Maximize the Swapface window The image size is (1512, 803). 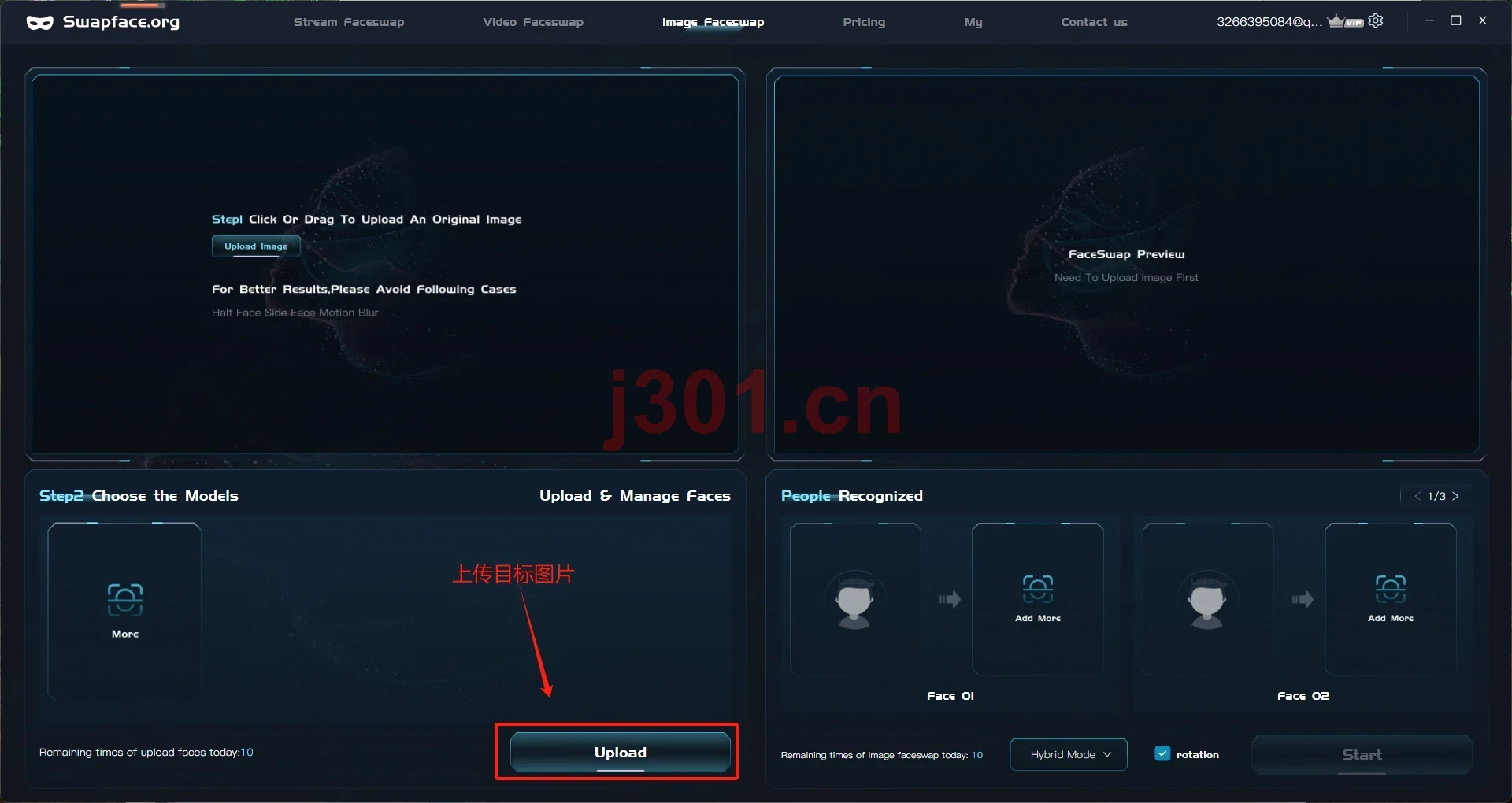pyautogui.click(x=1456, y=20)
